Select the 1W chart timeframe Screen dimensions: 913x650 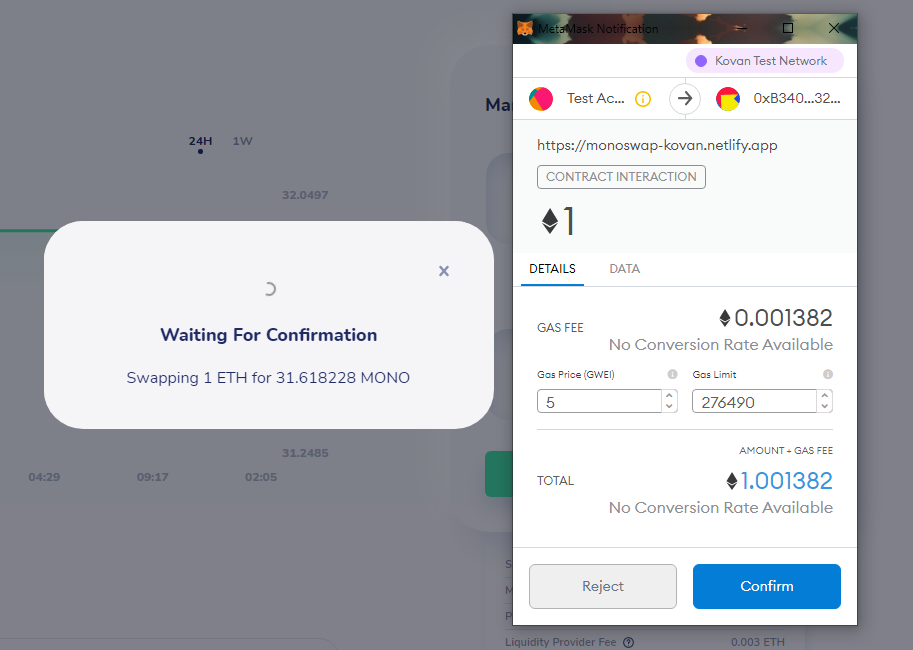click(242, 141)
